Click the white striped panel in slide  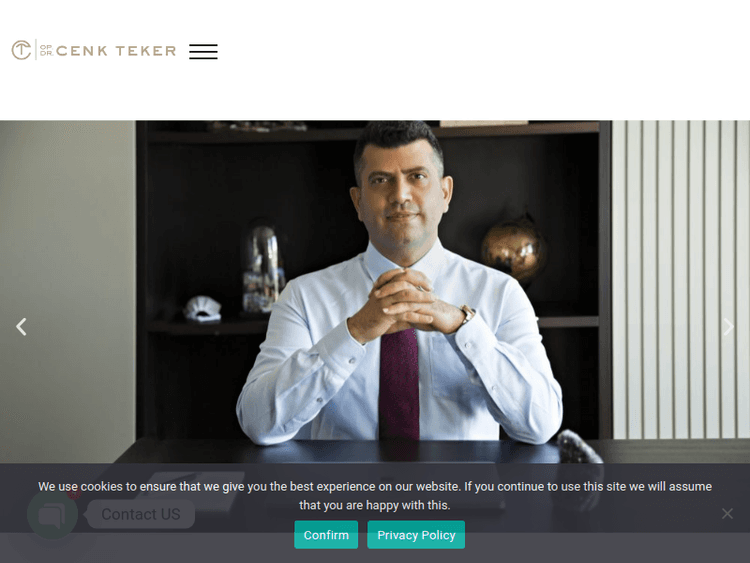(681, 279)
